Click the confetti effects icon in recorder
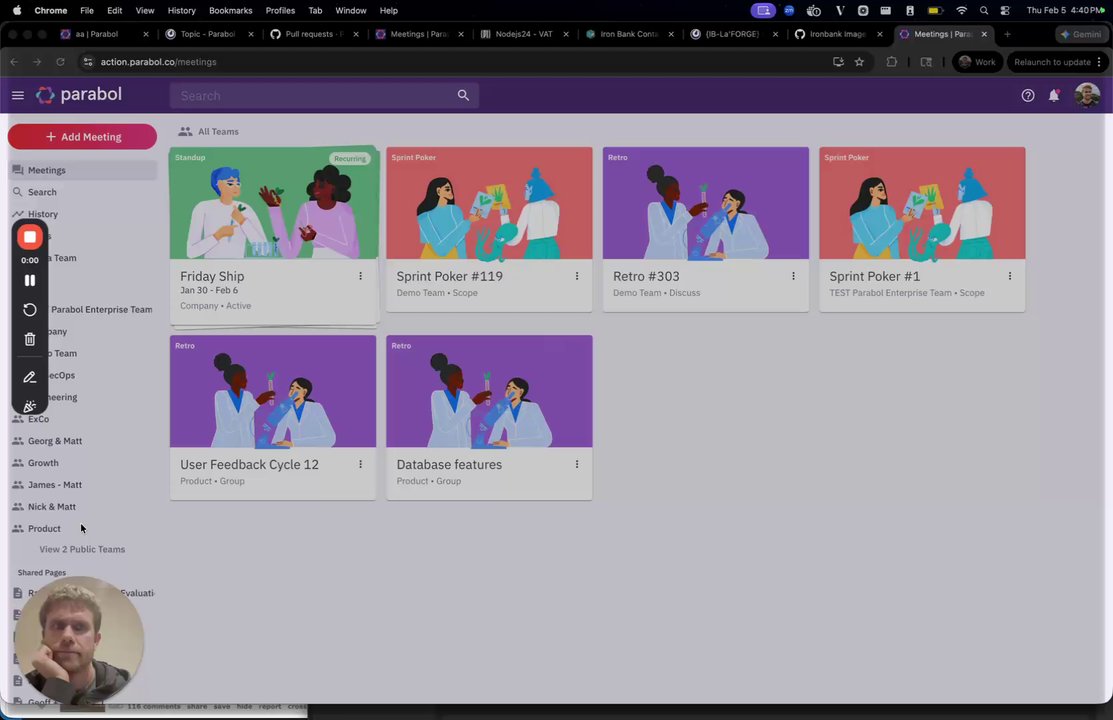The height and width of the screenshot is (720, 1113). 30,406
